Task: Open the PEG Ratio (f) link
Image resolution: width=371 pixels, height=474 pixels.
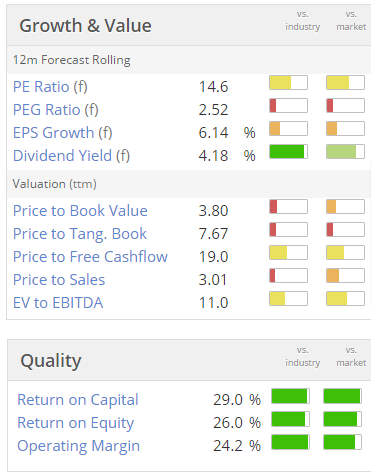Action: 56,110
